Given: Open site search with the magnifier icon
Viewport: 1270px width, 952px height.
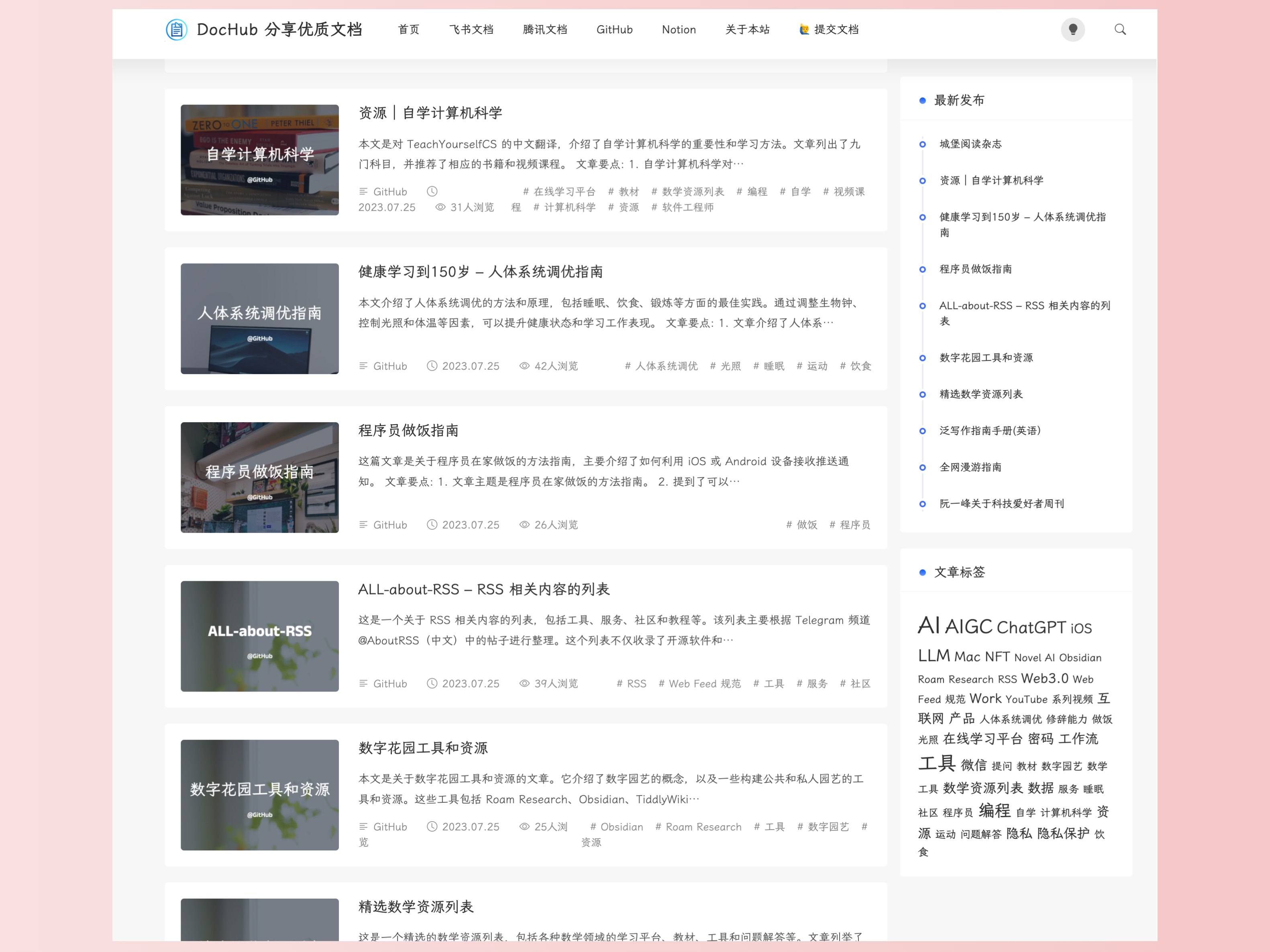Looking at the screenshot, I should click(x=1119, y=29).
